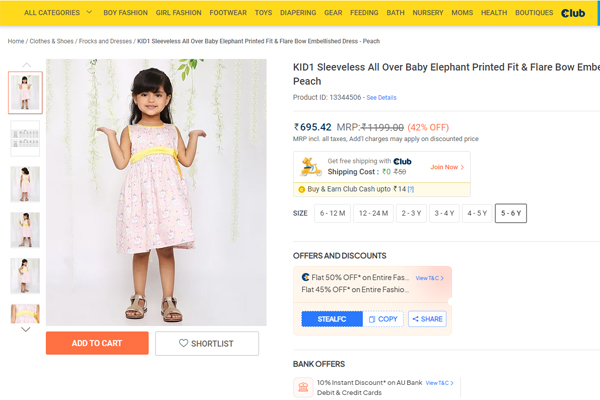The width and height of the screenshot is (600, 400).
Task: Click the Club logo in the header
Action: coord(573,13)
